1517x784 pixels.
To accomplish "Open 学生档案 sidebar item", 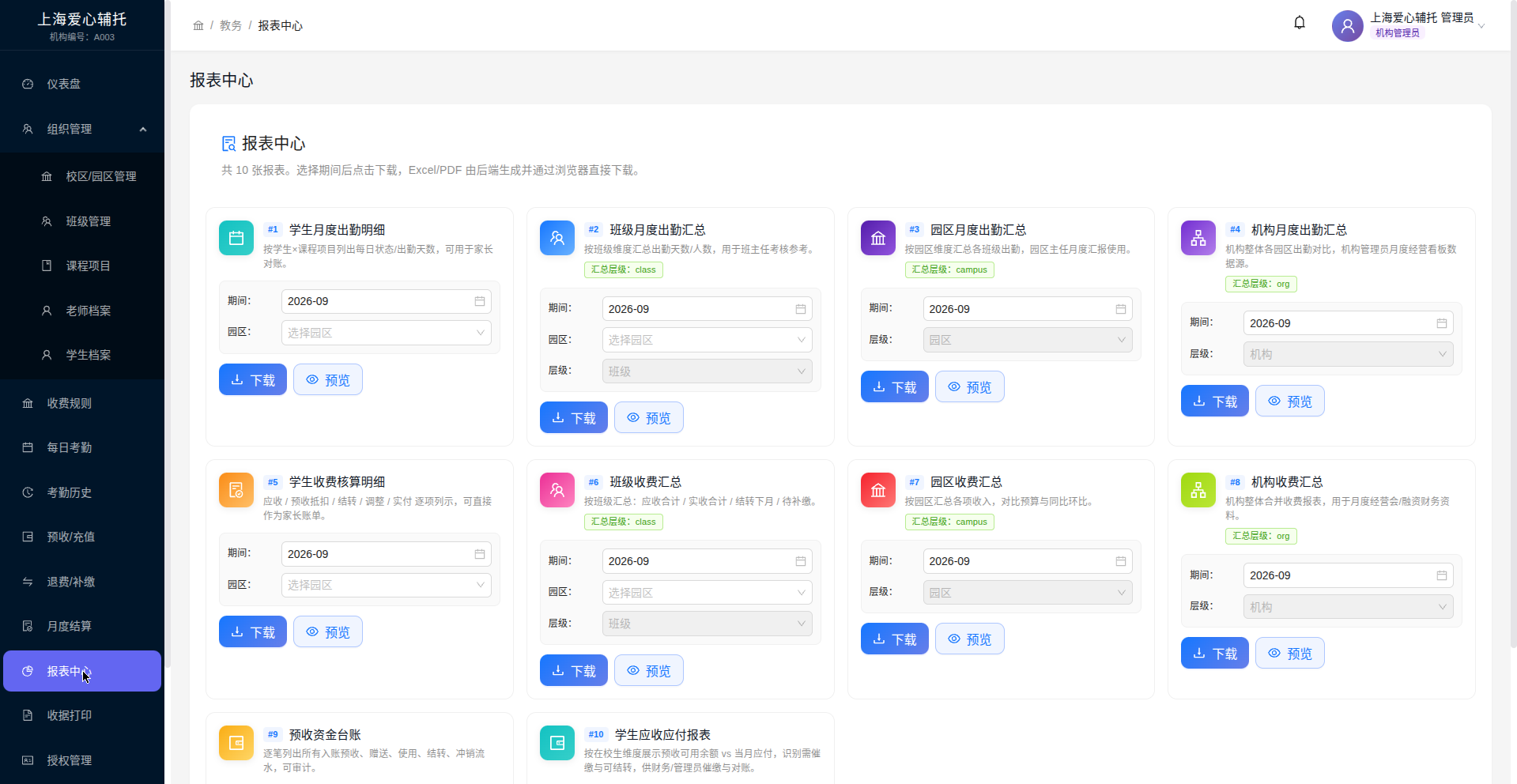I will pos(82,355).
